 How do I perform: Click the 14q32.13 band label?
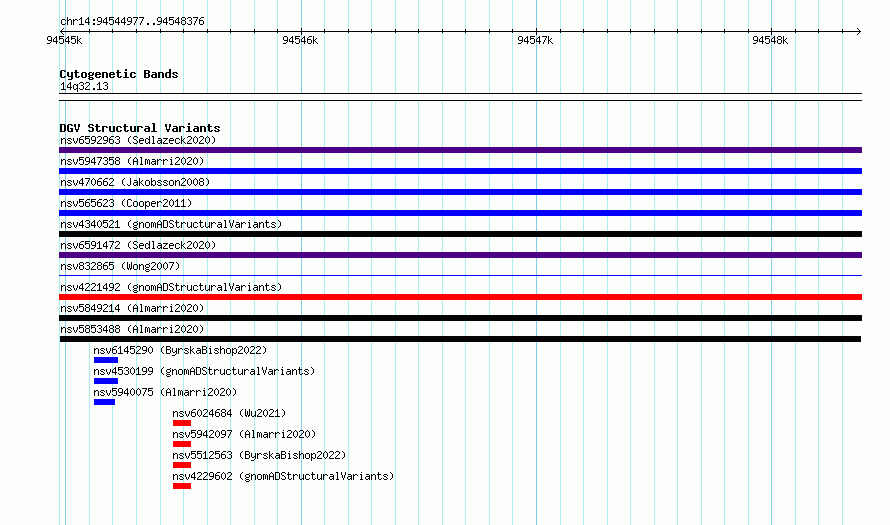84,86
